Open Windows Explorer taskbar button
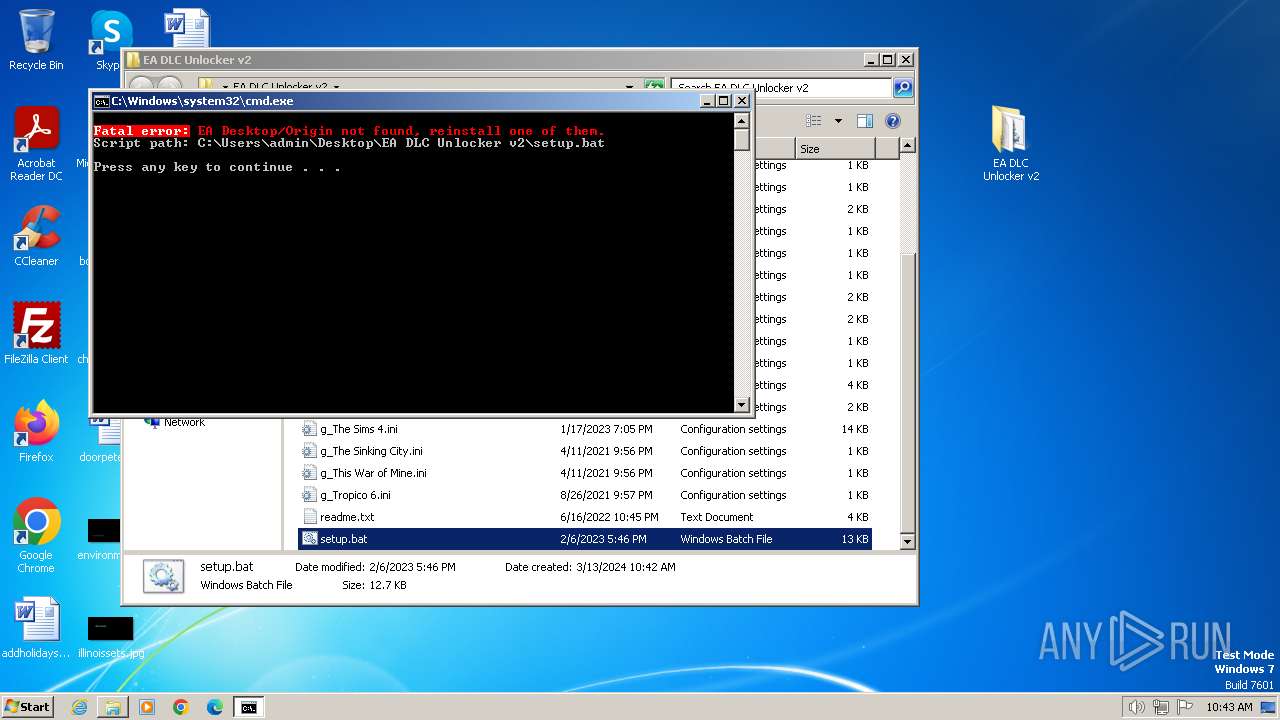This screenshot has height=720, width=1280. 113,707
